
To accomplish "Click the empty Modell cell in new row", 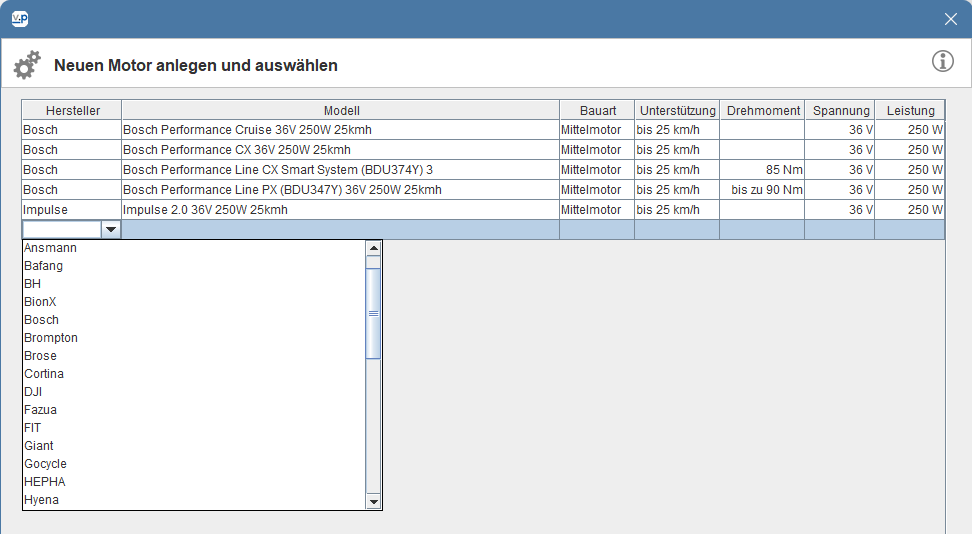I will pyautogui.click(x=340, y=229).
